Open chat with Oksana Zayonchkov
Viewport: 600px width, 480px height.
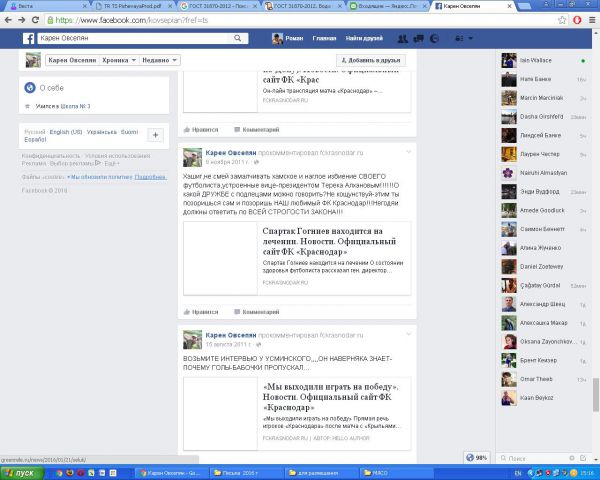point(544,342)
